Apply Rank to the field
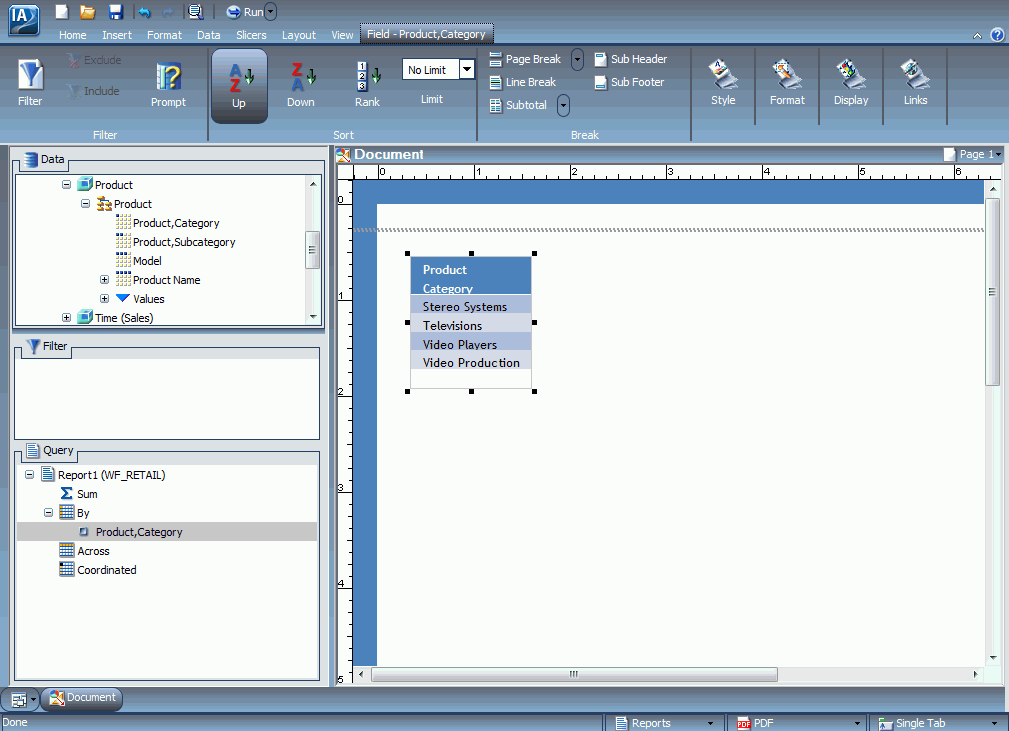The image size is (1009, 731). pos(367,84)
